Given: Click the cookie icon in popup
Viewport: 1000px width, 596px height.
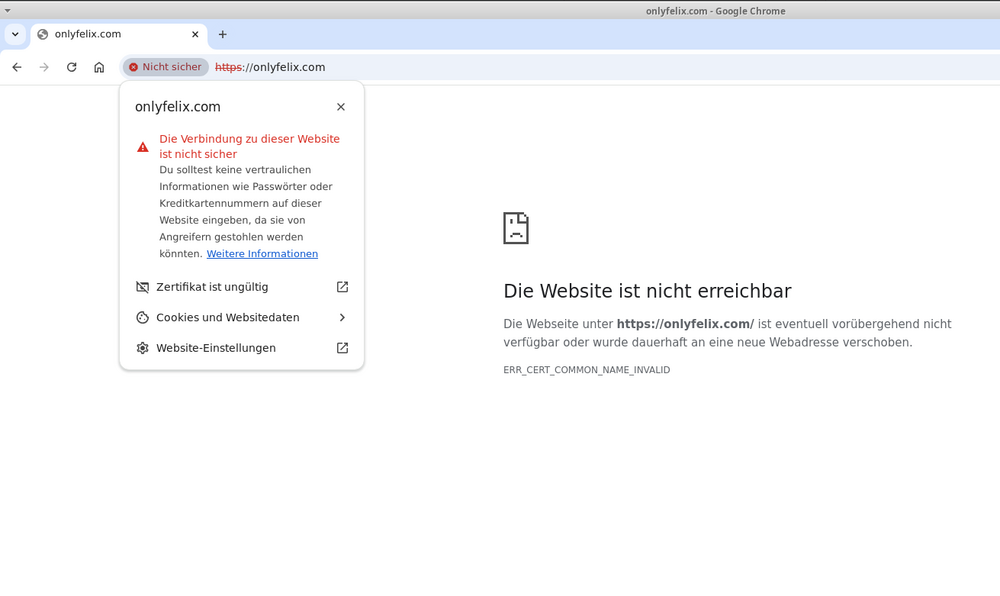Looking at the screenshot, I should [142, 317].
